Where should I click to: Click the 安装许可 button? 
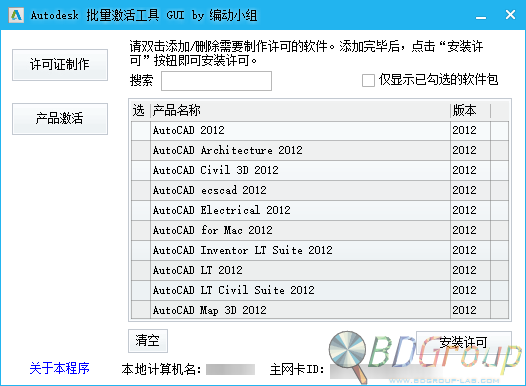464,343
